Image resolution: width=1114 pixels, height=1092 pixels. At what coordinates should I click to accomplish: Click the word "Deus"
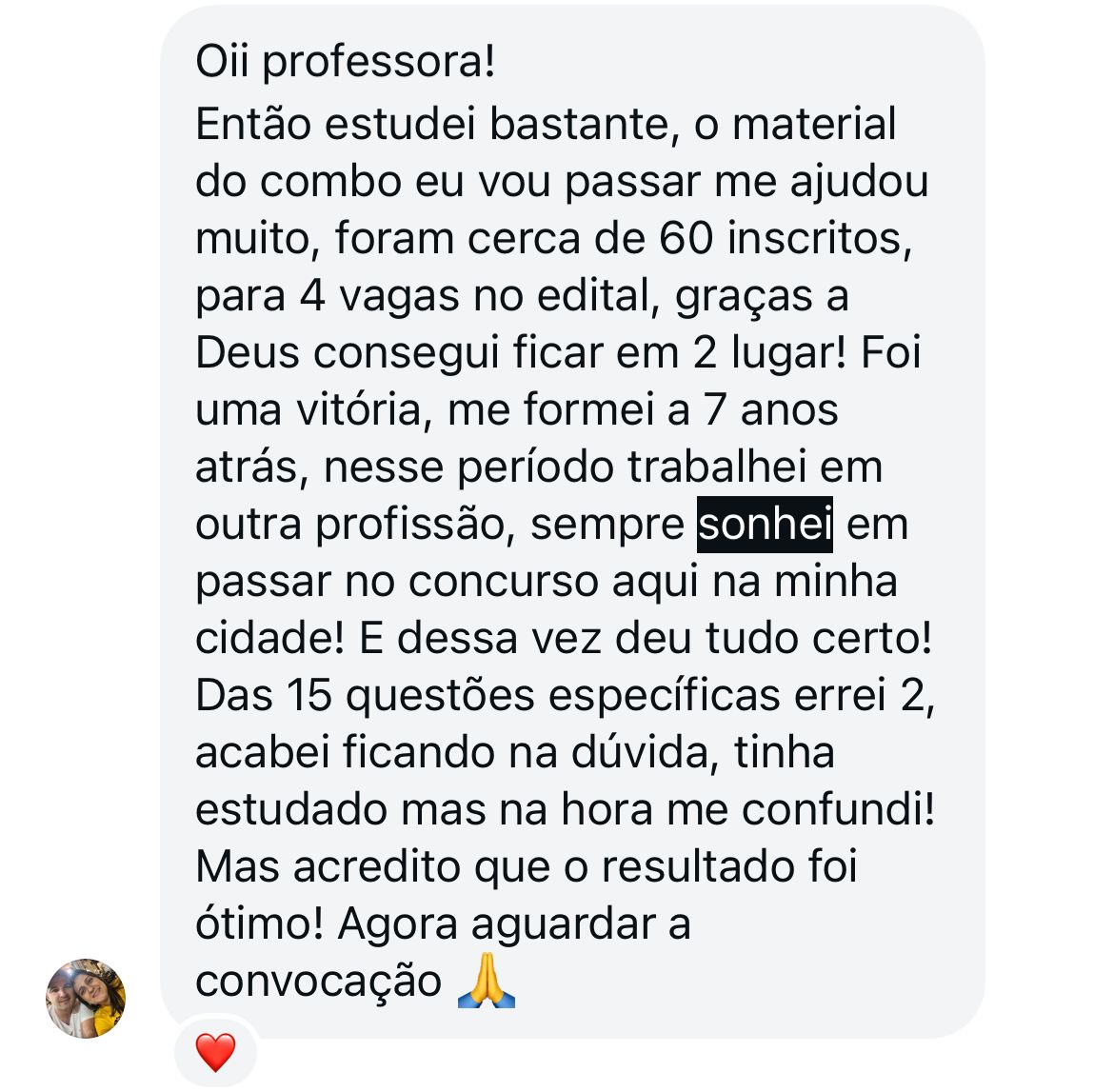pos(248,352)
